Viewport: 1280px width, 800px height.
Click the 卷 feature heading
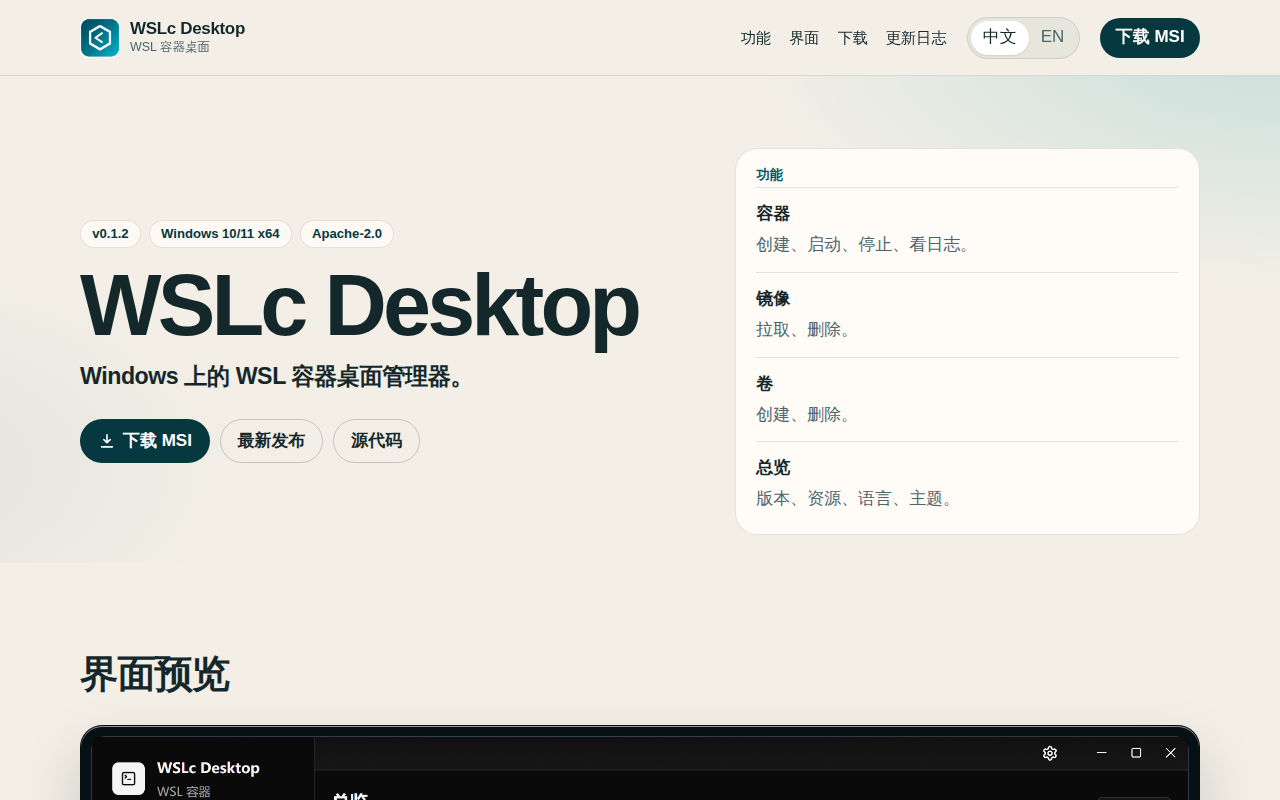click(x=765, y=384)
